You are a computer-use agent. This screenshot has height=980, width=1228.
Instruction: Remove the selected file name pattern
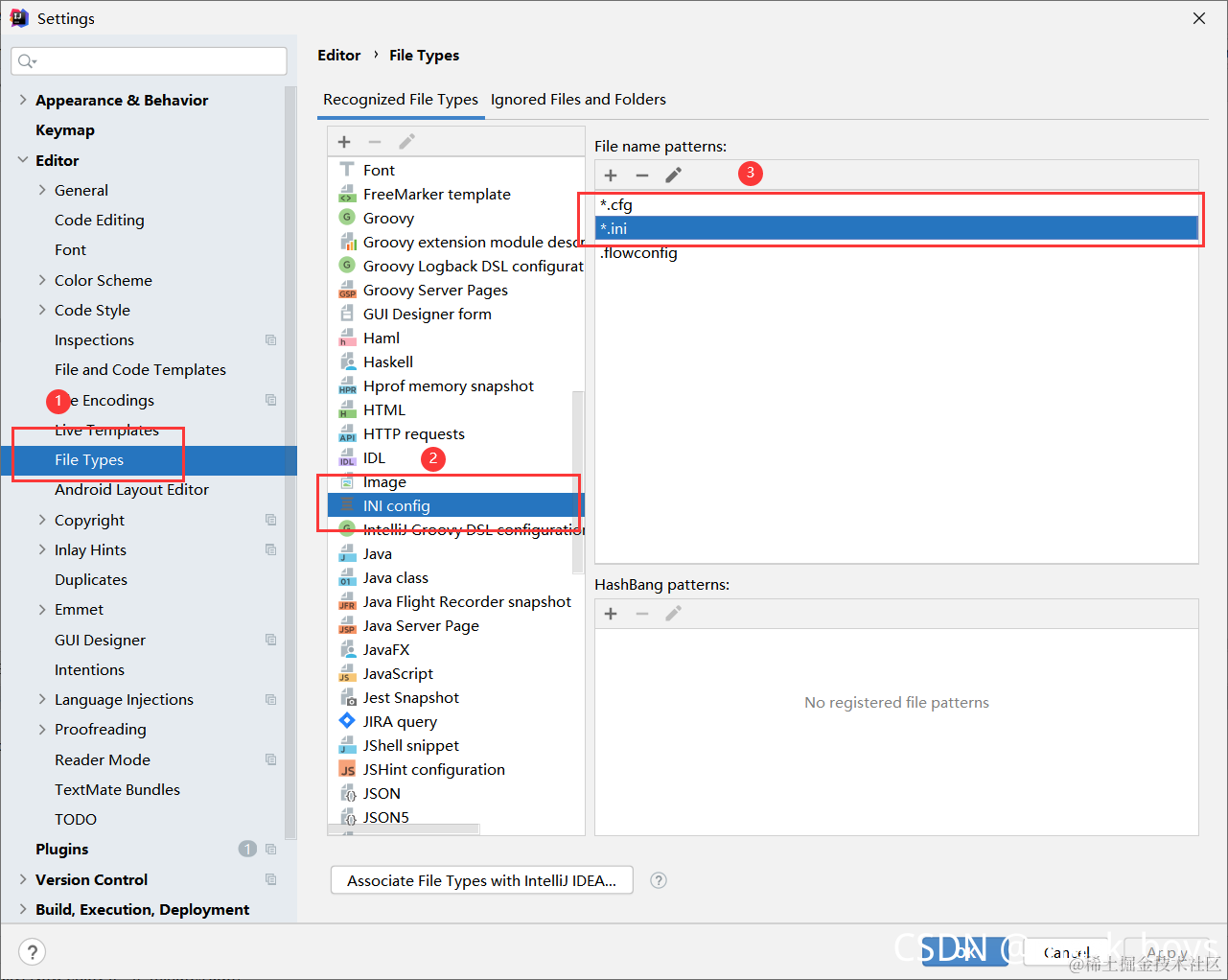click(x=642, y=175)
